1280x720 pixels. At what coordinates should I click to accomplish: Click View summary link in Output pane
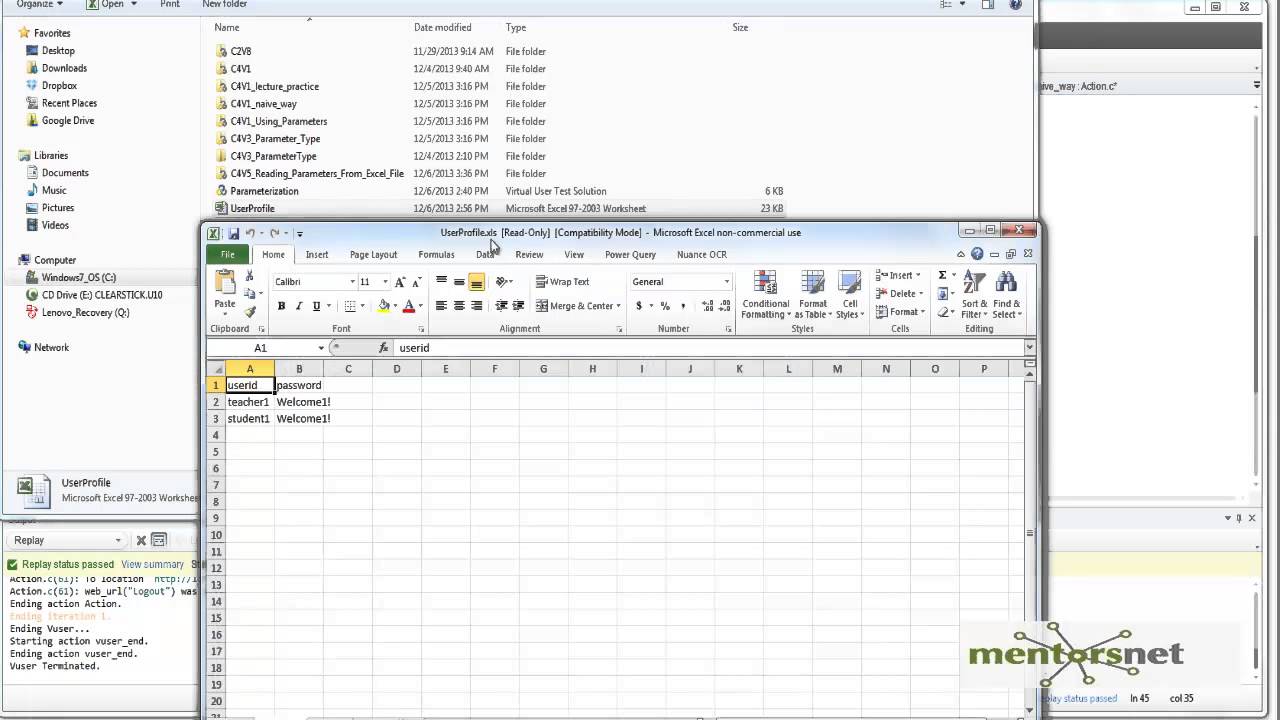pyautogui.click(x=152, y=564)
